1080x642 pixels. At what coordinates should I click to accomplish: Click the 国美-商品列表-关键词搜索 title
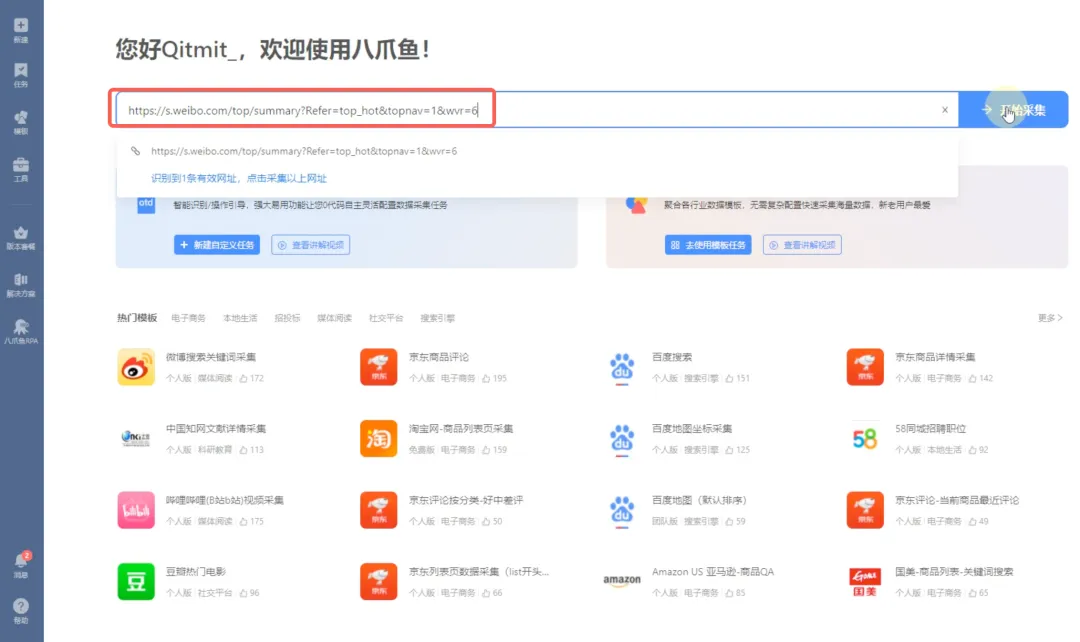tap(954, 572)
